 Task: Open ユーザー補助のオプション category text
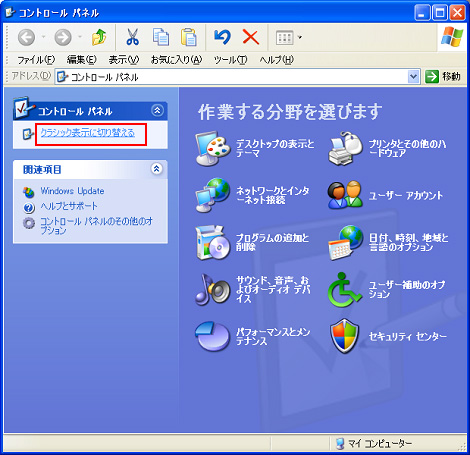click(407, 289)
